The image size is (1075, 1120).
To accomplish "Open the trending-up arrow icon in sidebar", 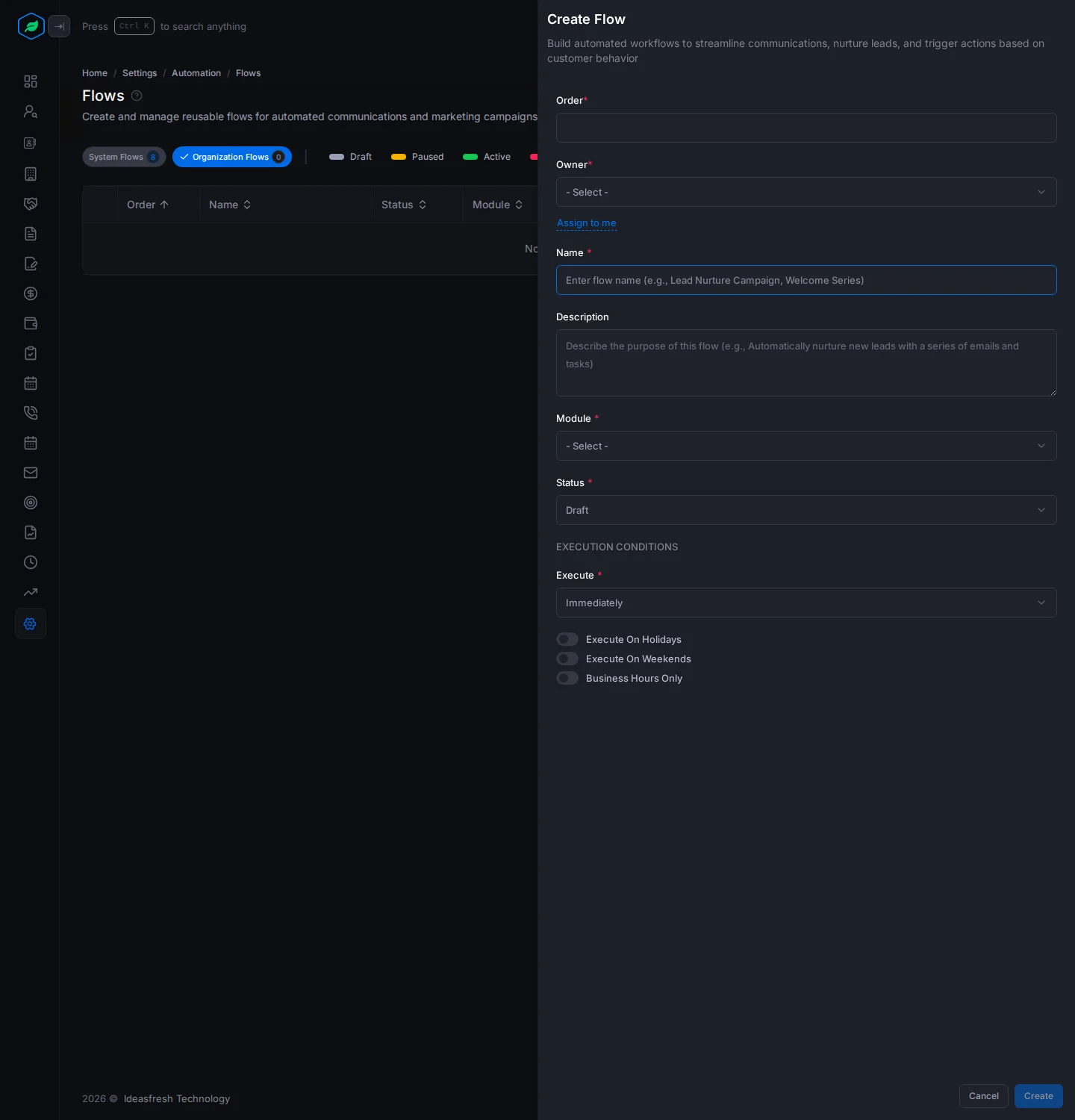I will [x=31, y=592].
